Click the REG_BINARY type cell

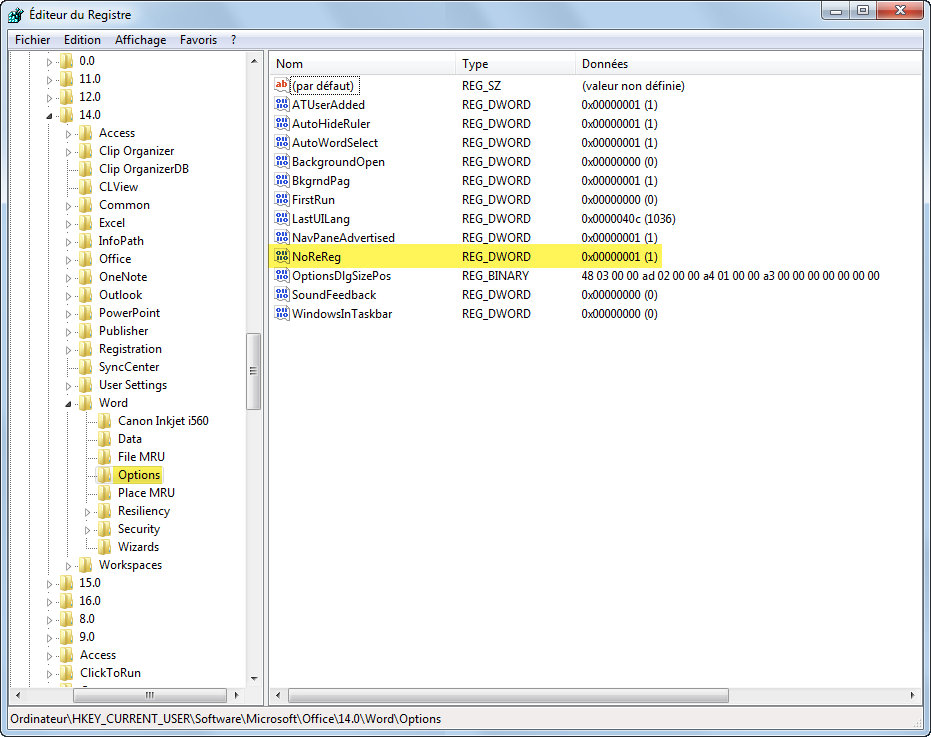495,276
